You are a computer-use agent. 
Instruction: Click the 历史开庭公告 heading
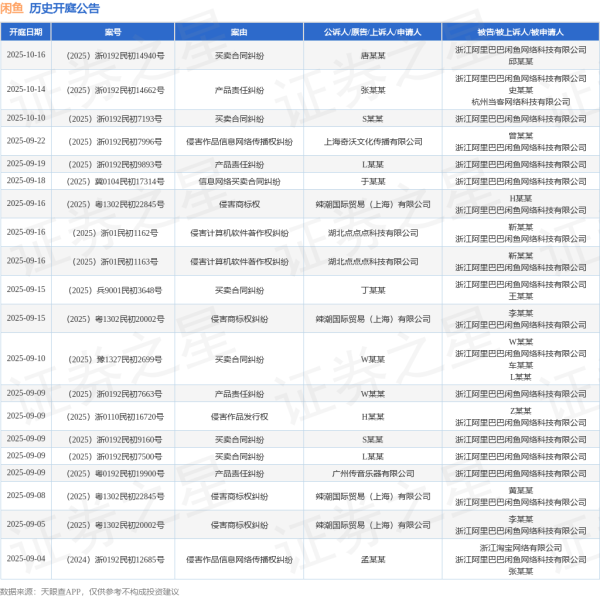pyautogui.click(x=64, y=8)
